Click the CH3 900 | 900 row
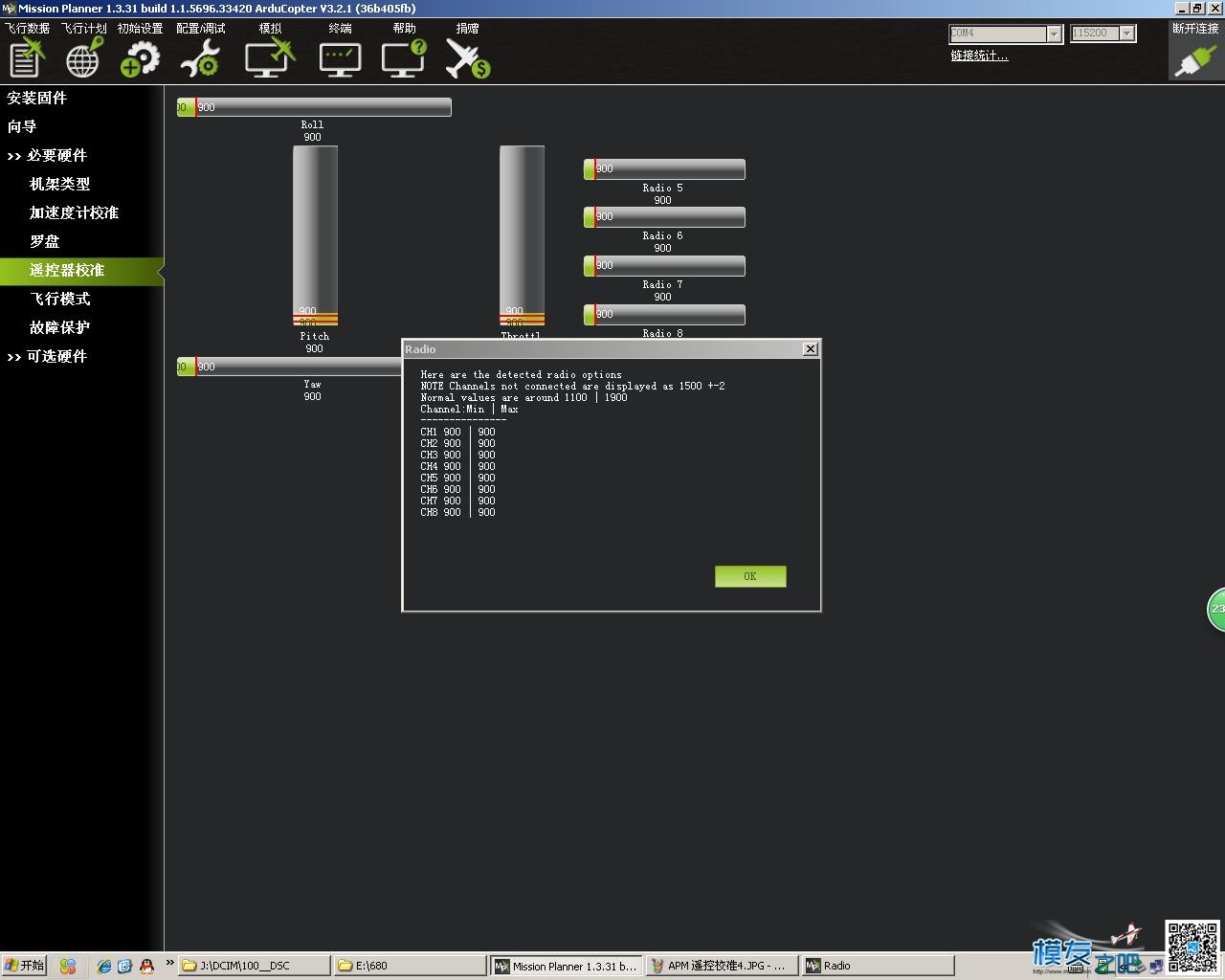The image size is (1225, 980). 457,455
